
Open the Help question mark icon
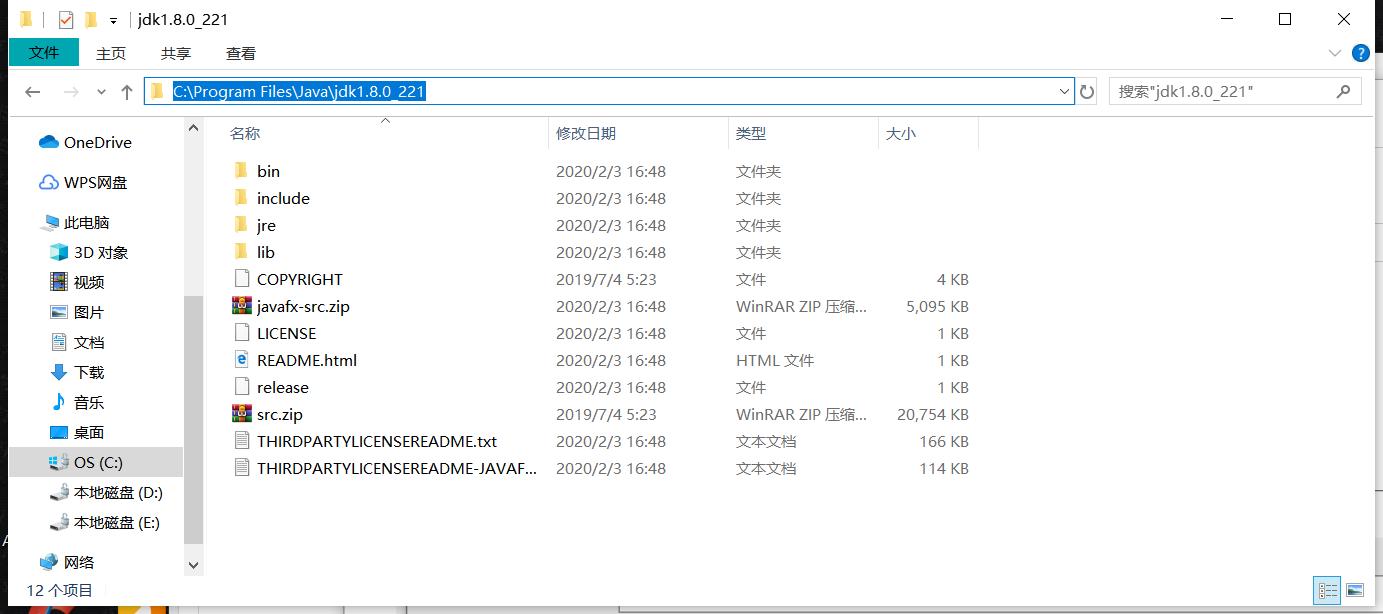click(x=1360, y=53)
